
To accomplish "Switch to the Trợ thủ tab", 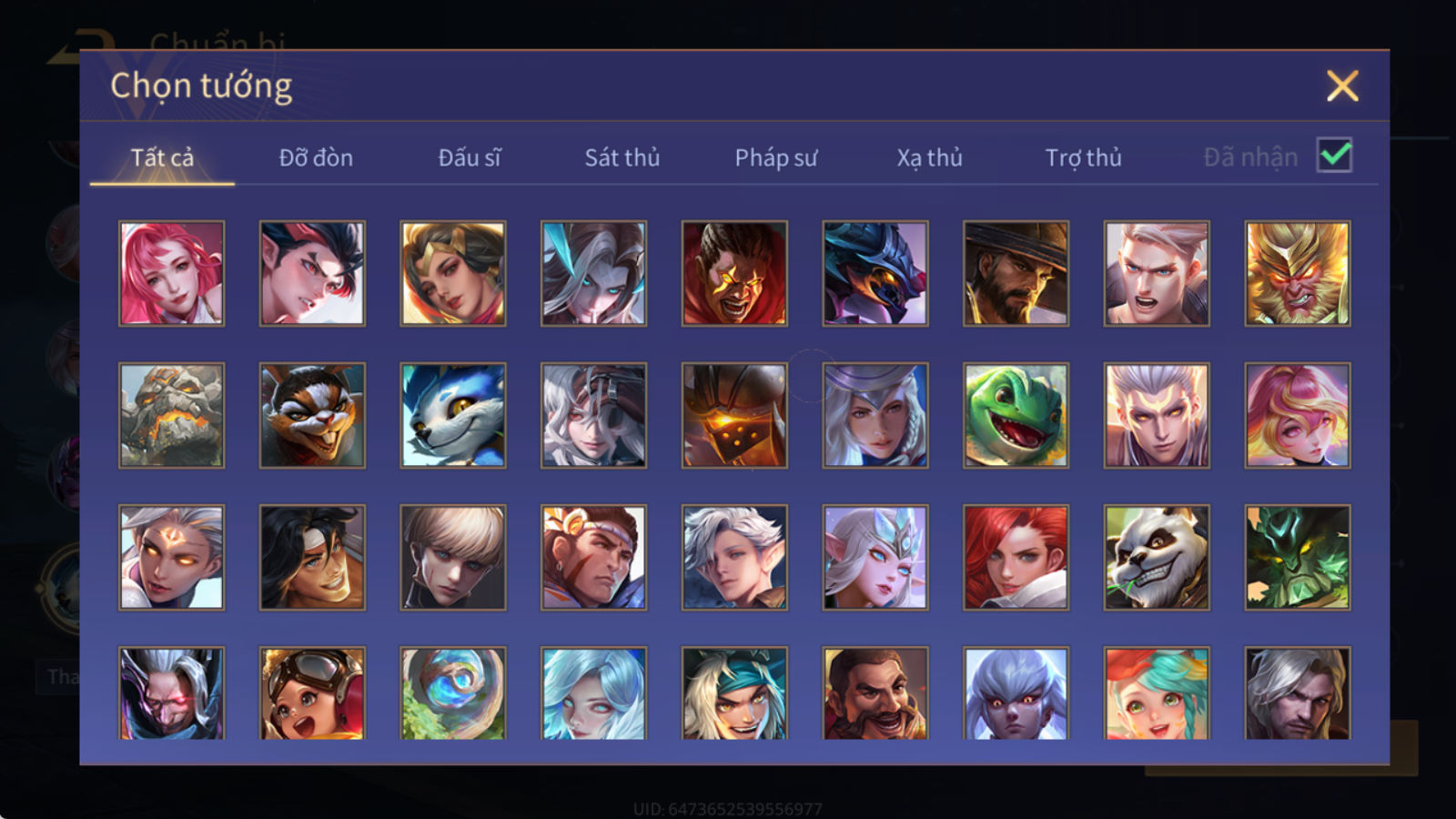I will (x=1083, y=157).
